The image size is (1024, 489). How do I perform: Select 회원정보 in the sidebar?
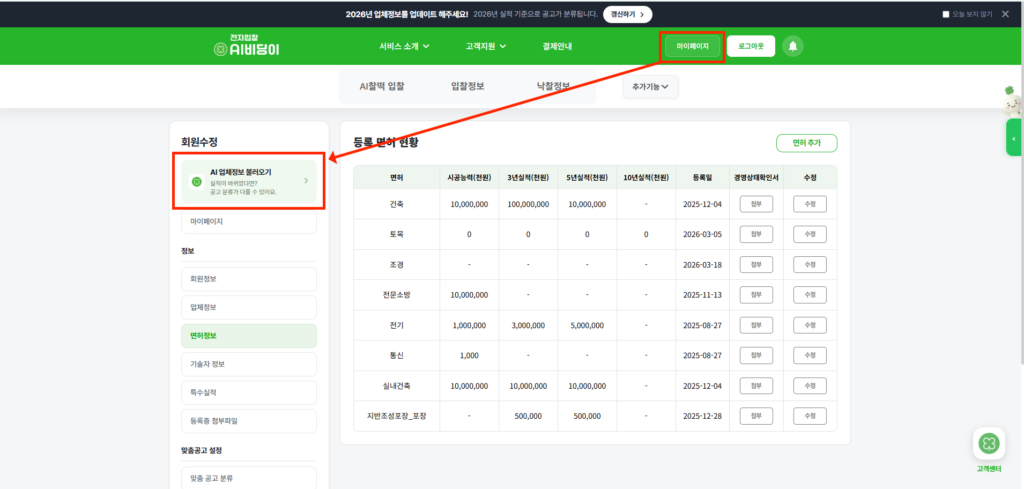249,279
